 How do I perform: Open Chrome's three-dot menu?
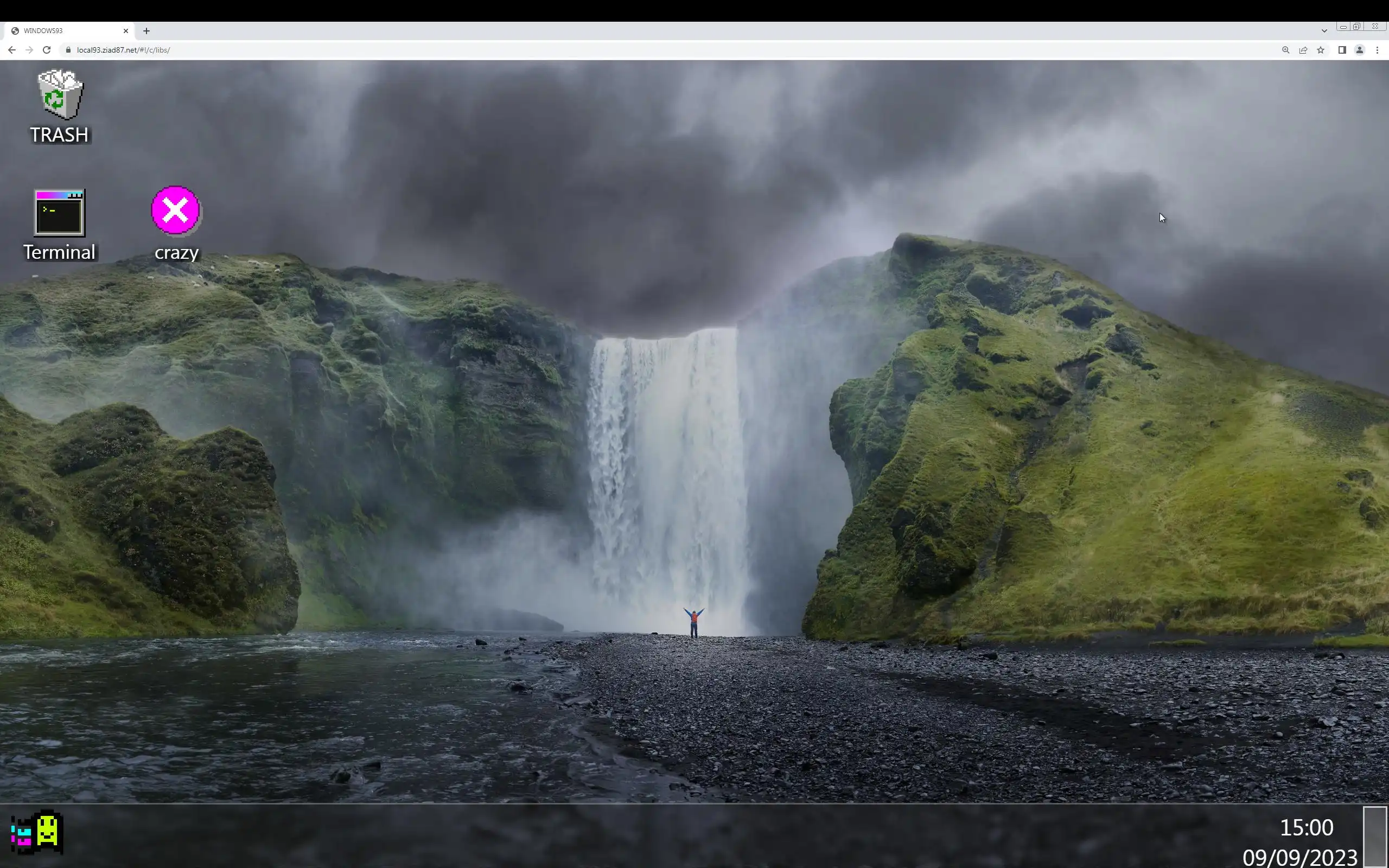point(1377,50)
